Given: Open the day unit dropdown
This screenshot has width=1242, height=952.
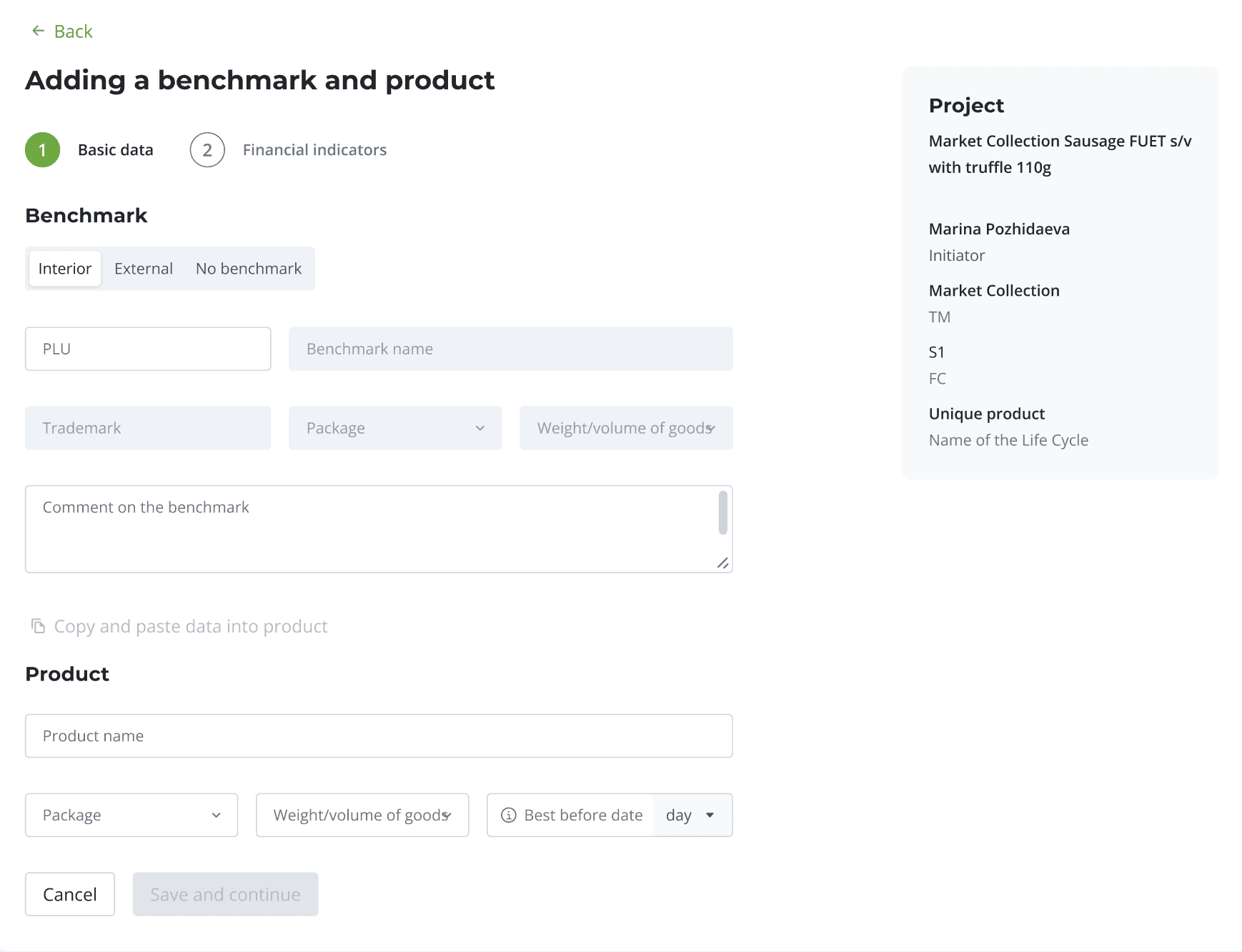Looking at the screenshot, I should pyautogui.click(x=692, y=815).
